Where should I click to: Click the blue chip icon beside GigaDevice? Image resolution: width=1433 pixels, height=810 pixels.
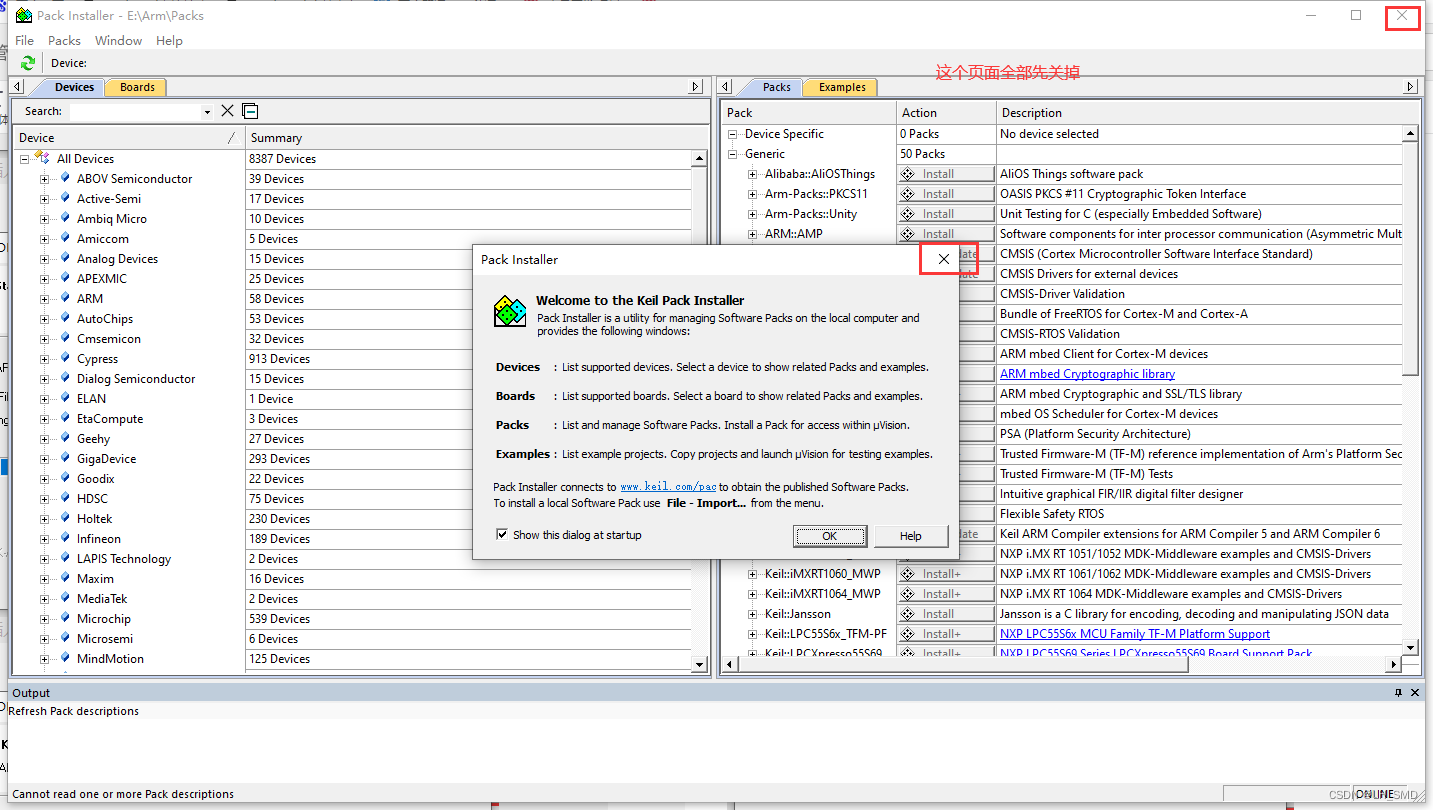tap(66, 458)
